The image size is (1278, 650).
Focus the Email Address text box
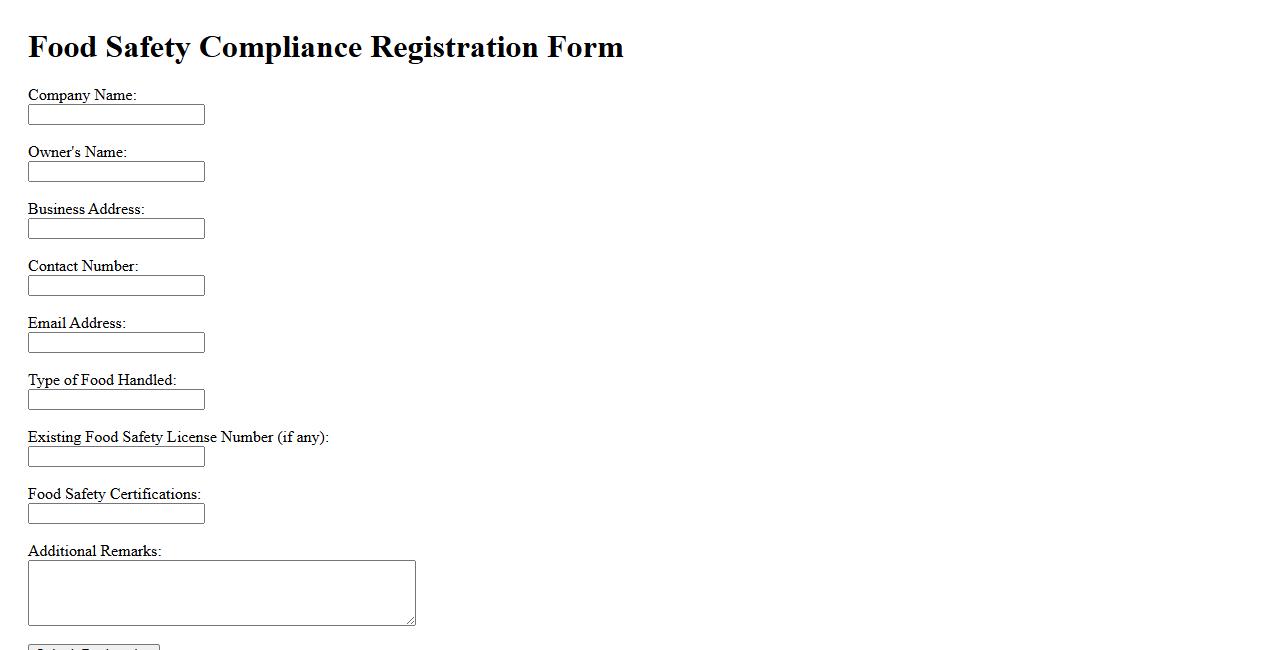[116, 343]
